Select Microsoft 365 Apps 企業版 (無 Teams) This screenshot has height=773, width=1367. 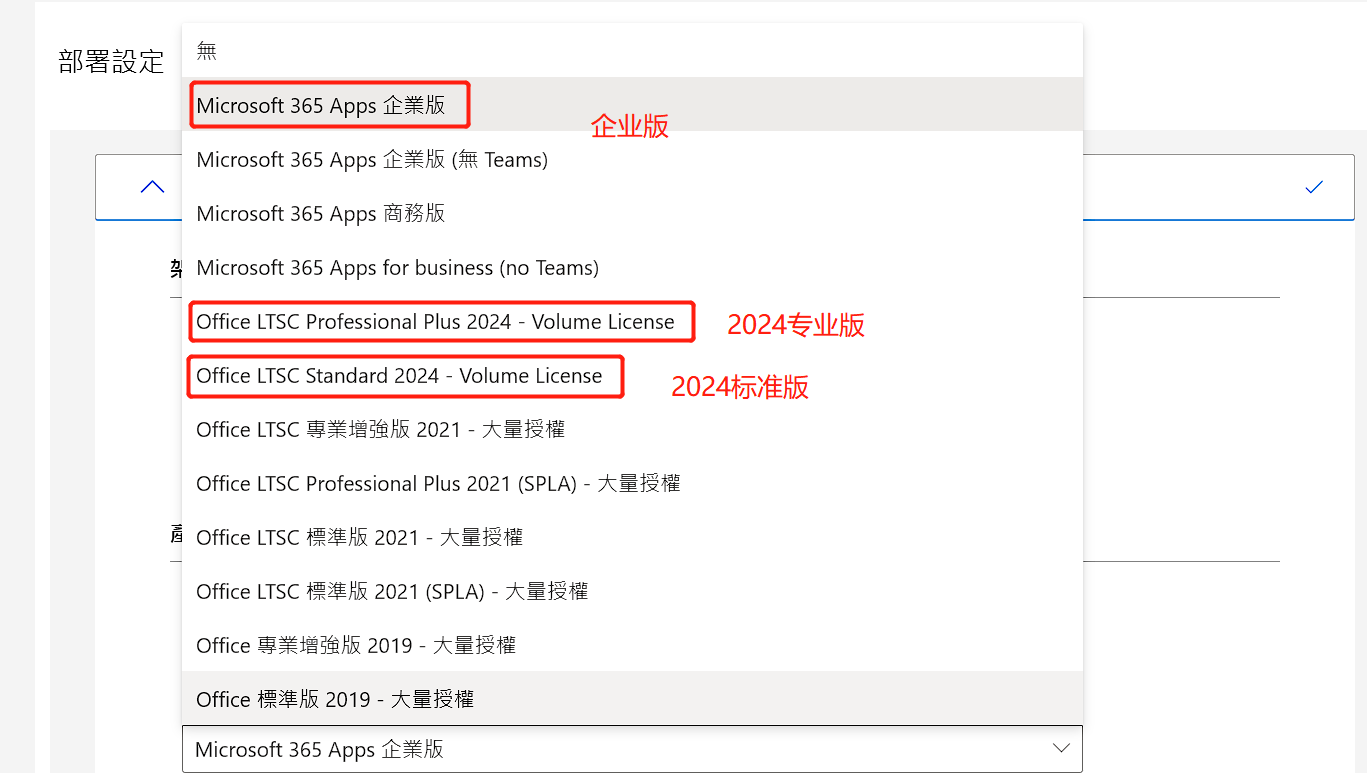[632, 159]
